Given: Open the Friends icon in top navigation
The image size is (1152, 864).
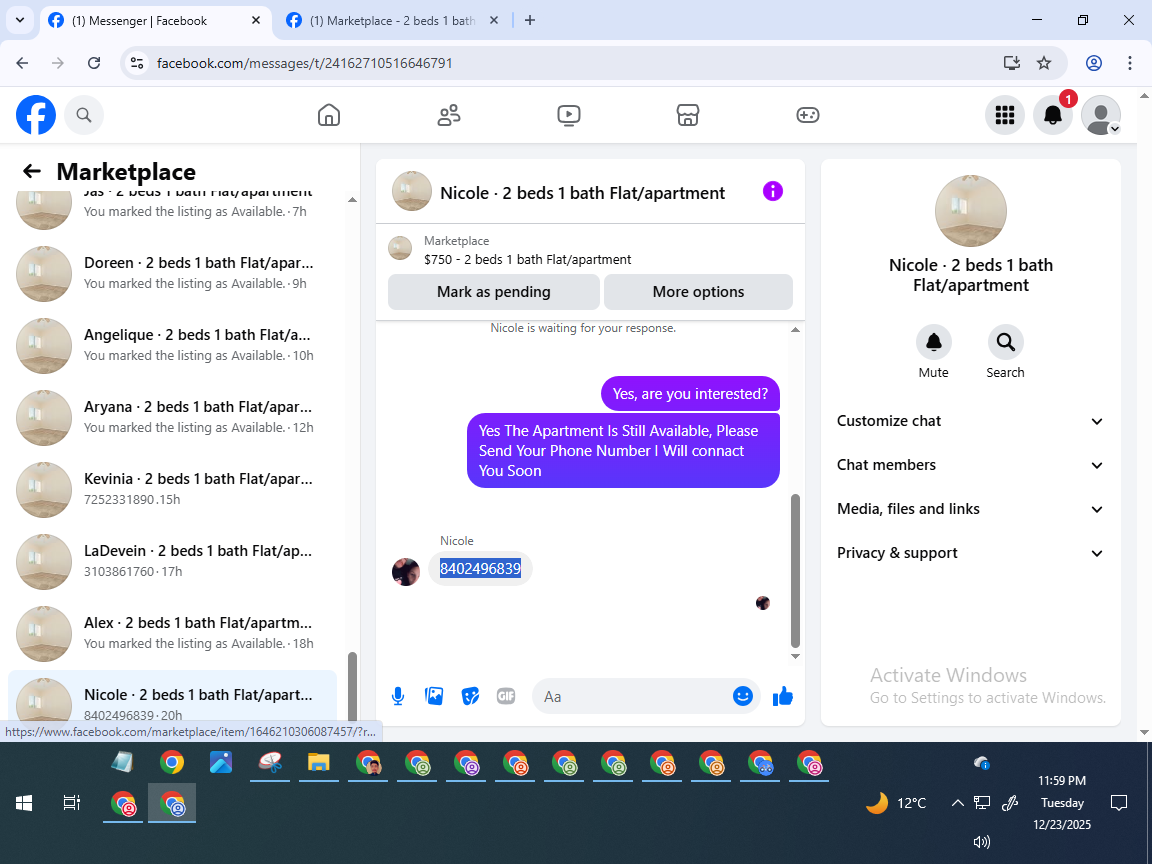Looking at the screenshot, I should (449, 115).
